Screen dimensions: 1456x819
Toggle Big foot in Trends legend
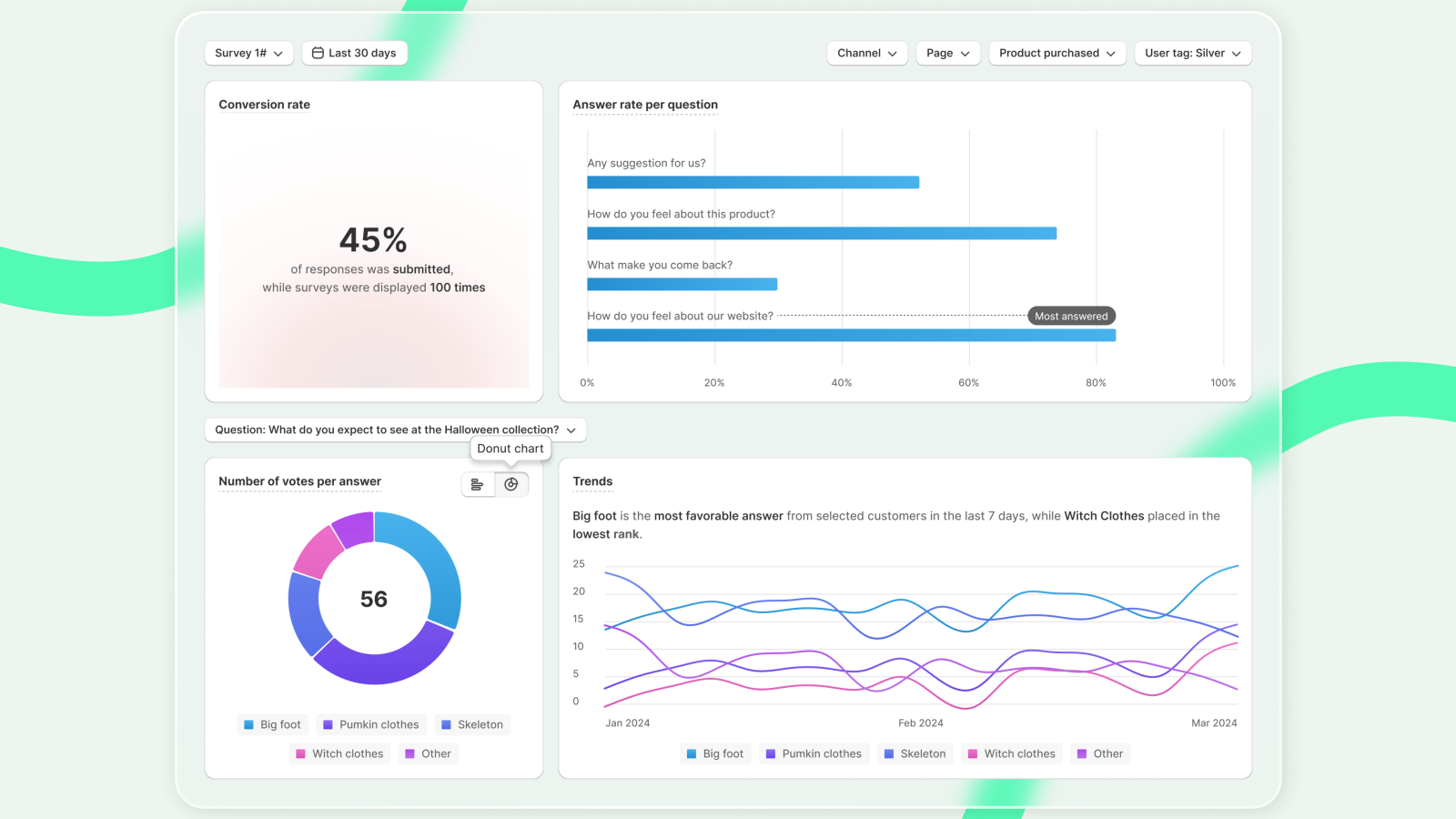pyautogui.click(x=715, y=753)
